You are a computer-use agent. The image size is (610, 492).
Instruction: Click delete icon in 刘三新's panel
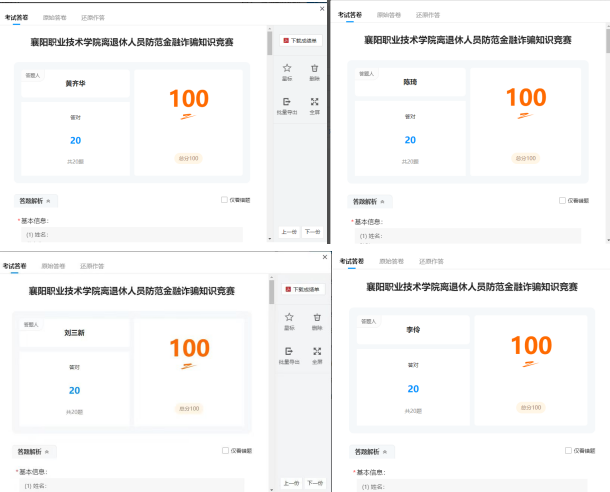pos(316,318)
